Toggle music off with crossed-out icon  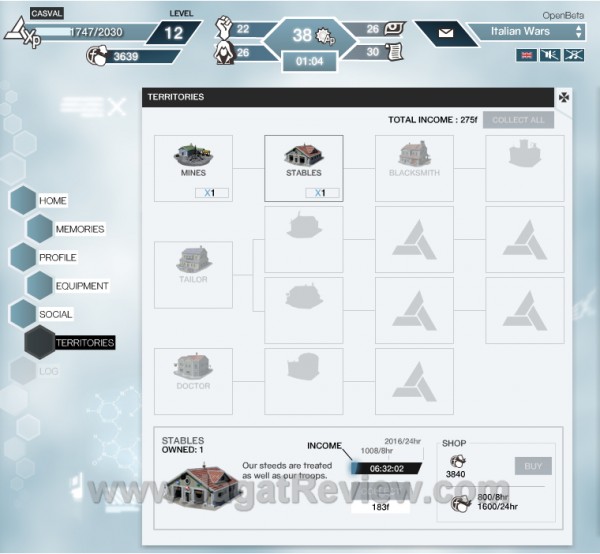[574, 55]
